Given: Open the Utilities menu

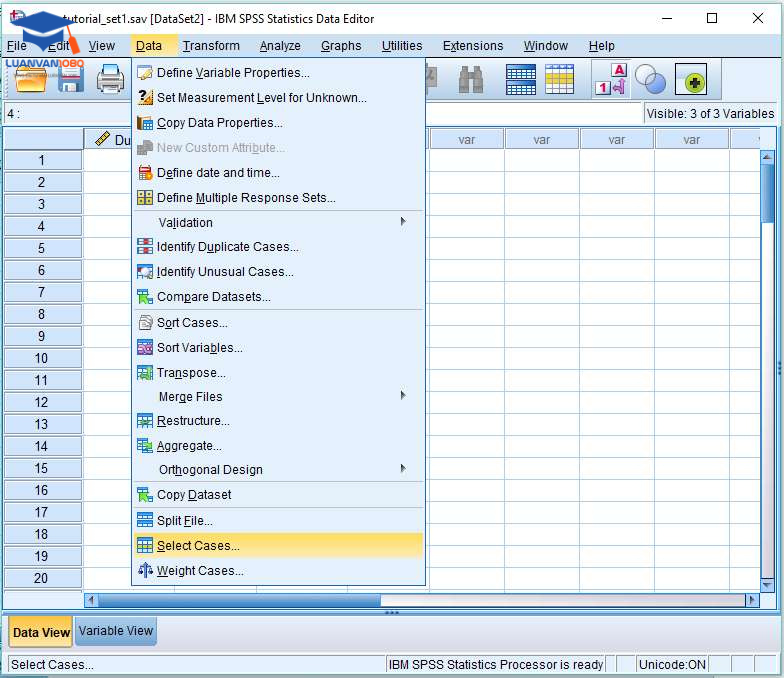Looking at the screenshot, I should tap(402, 46).
